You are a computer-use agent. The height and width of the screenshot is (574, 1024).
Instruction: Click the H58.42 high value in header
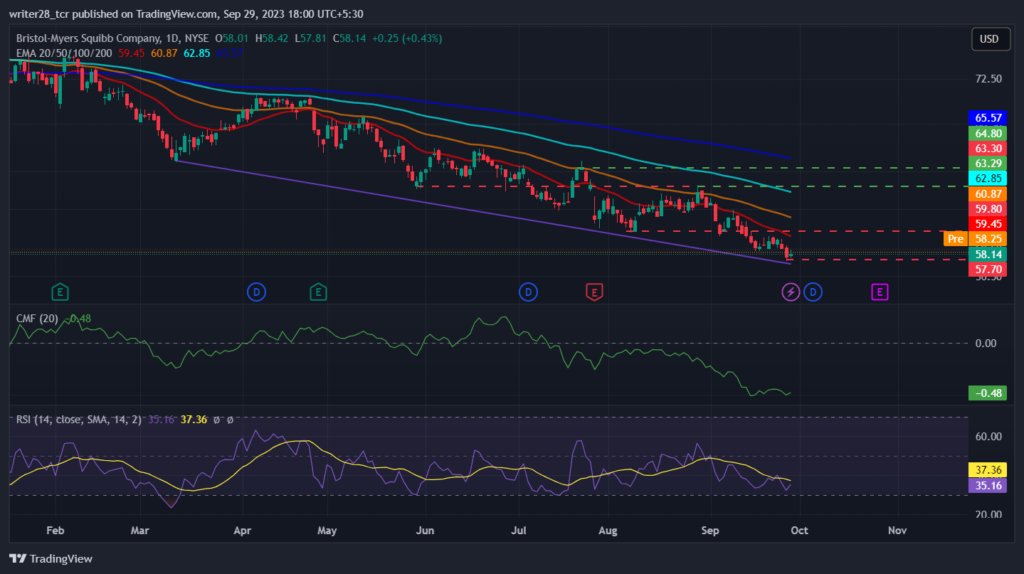click(x=272, y=39)
